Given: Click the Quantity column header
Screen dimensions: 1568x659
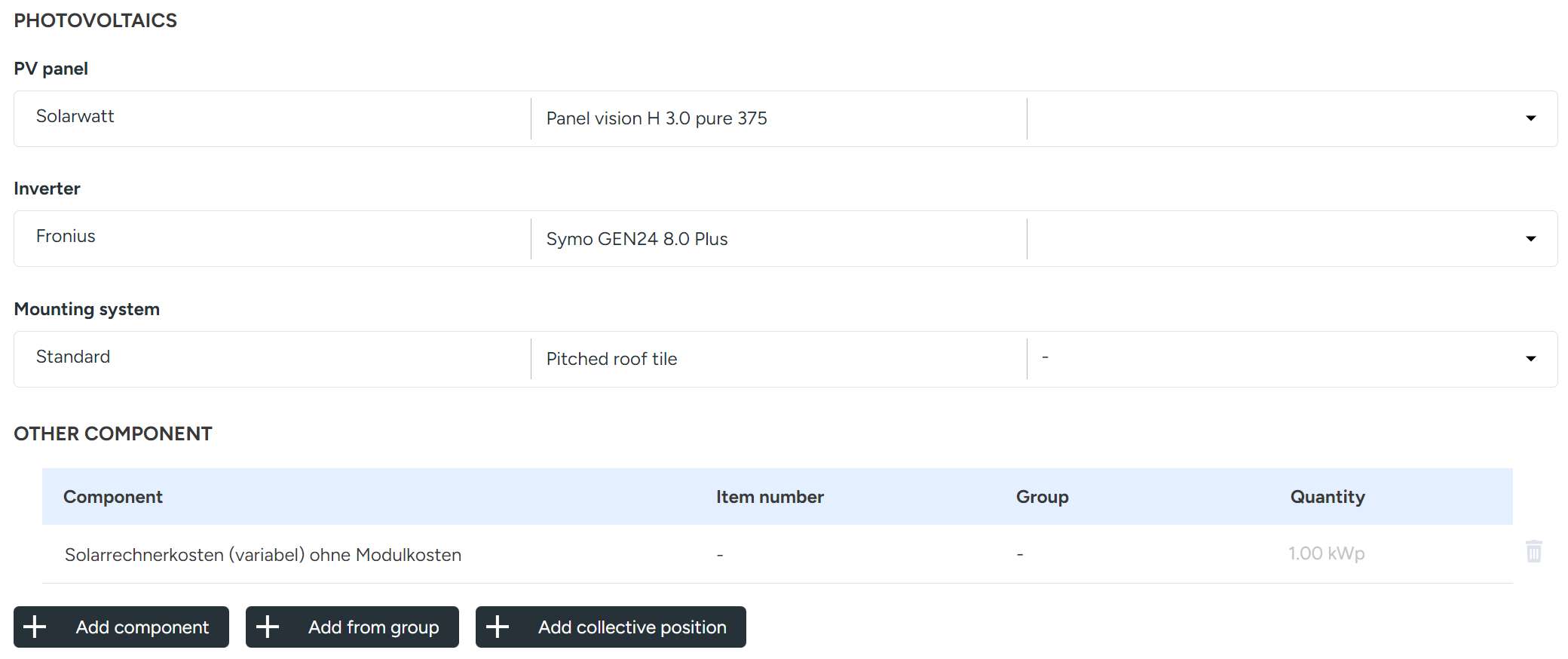Looking at the screenshot, I should coord(1327,497).
